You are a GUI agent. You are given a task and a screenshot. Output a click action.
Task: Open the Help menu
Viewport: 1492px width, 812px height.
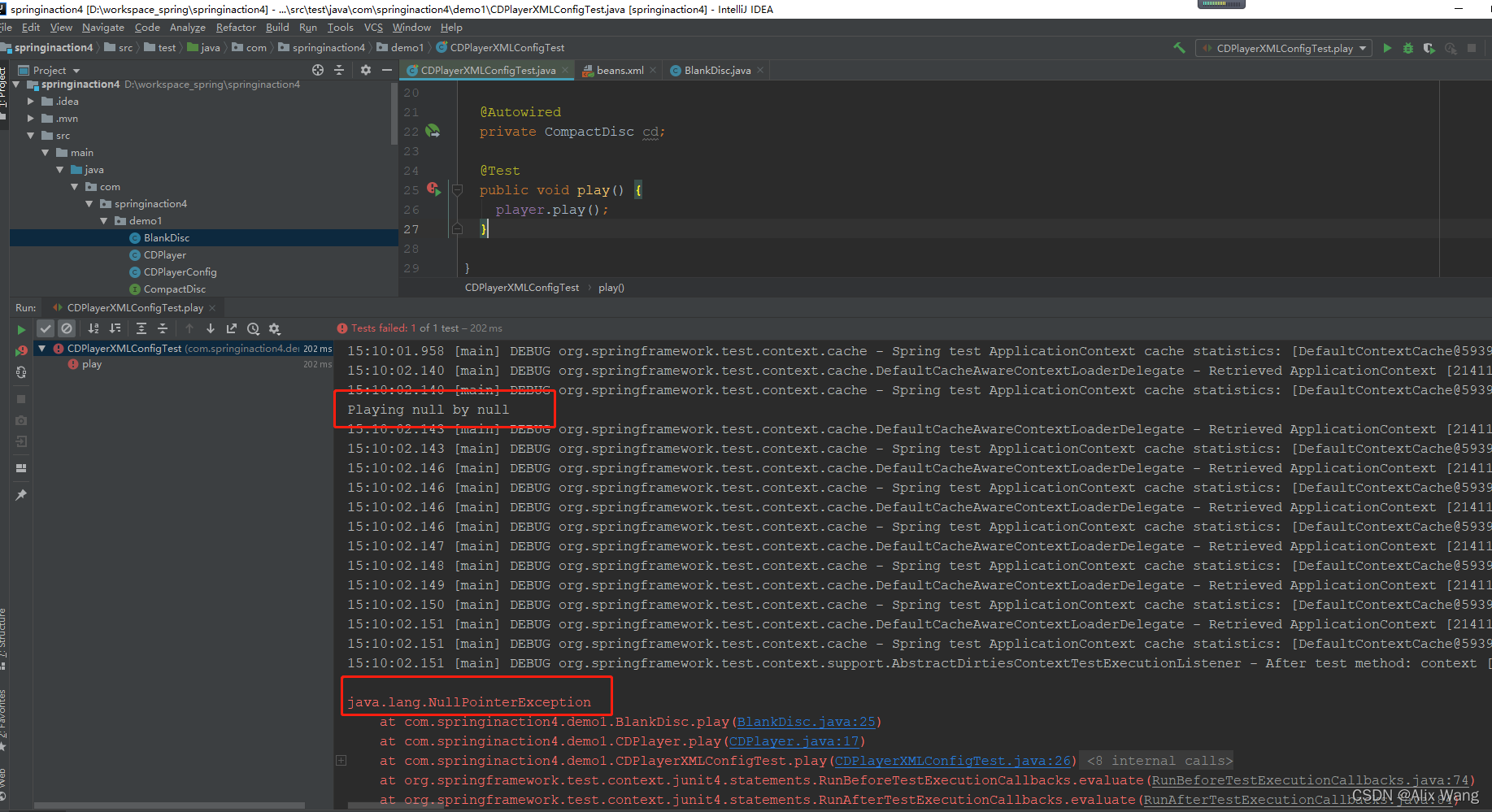tap(451, 28)
